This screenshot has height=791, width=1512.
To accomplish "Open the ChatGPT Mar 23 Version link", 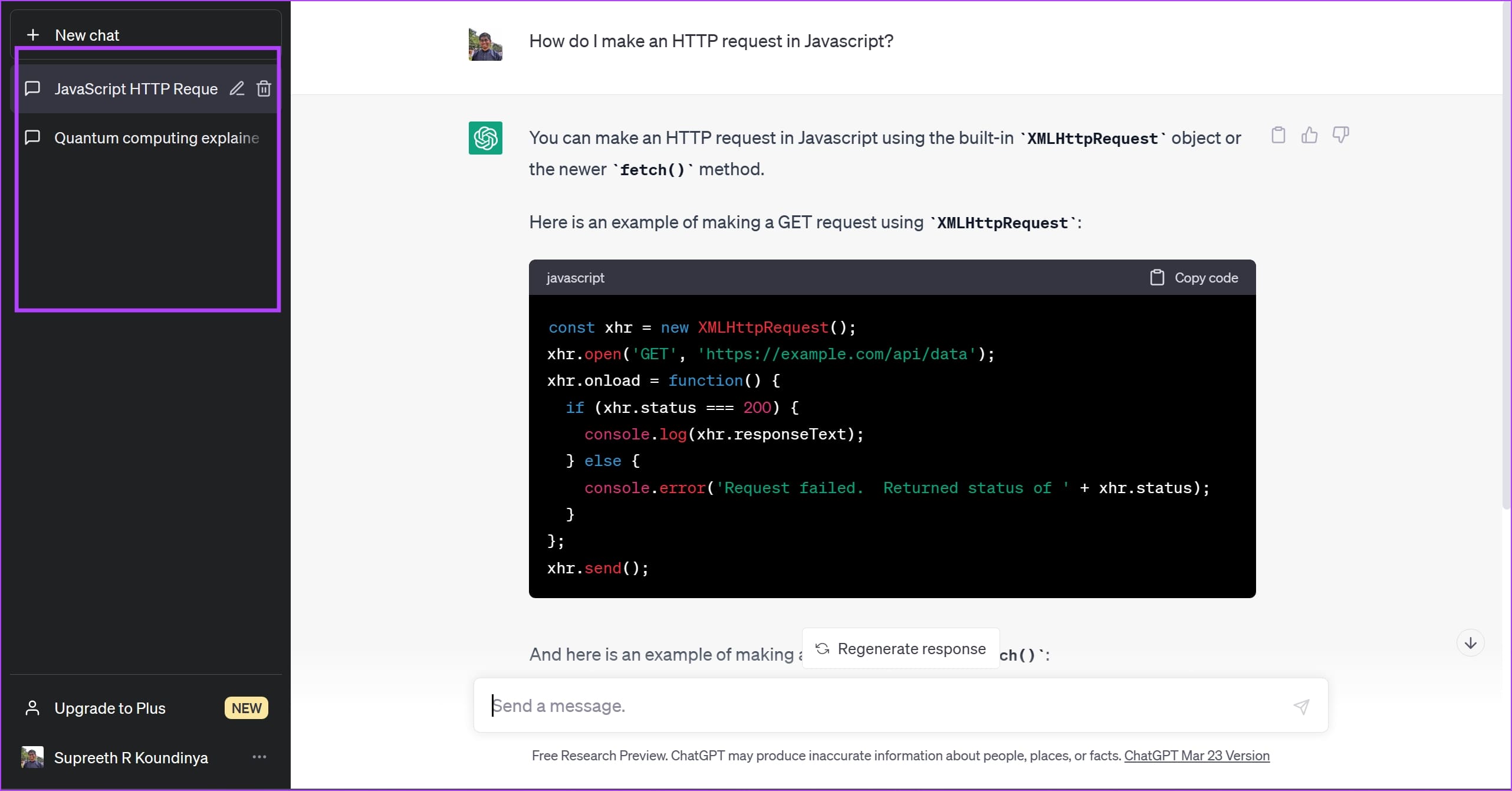I will (1197, 756).
